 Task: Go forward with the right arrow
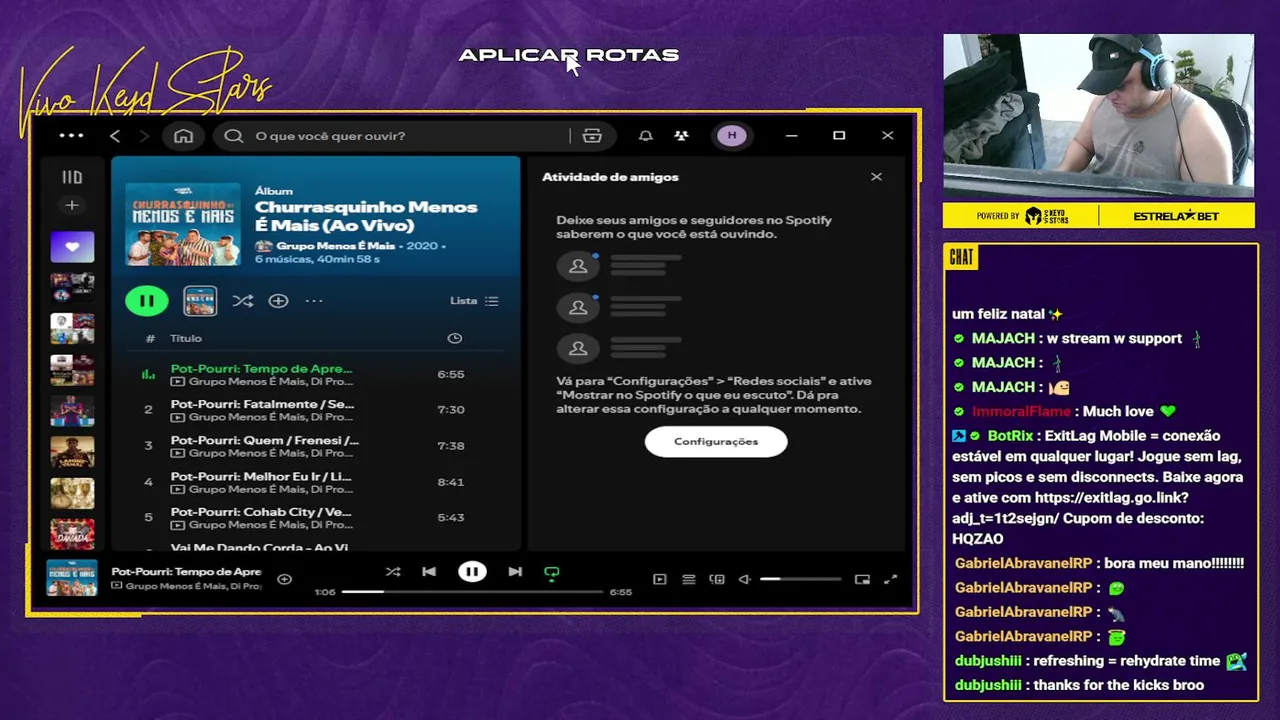click(x=144, y=136)
